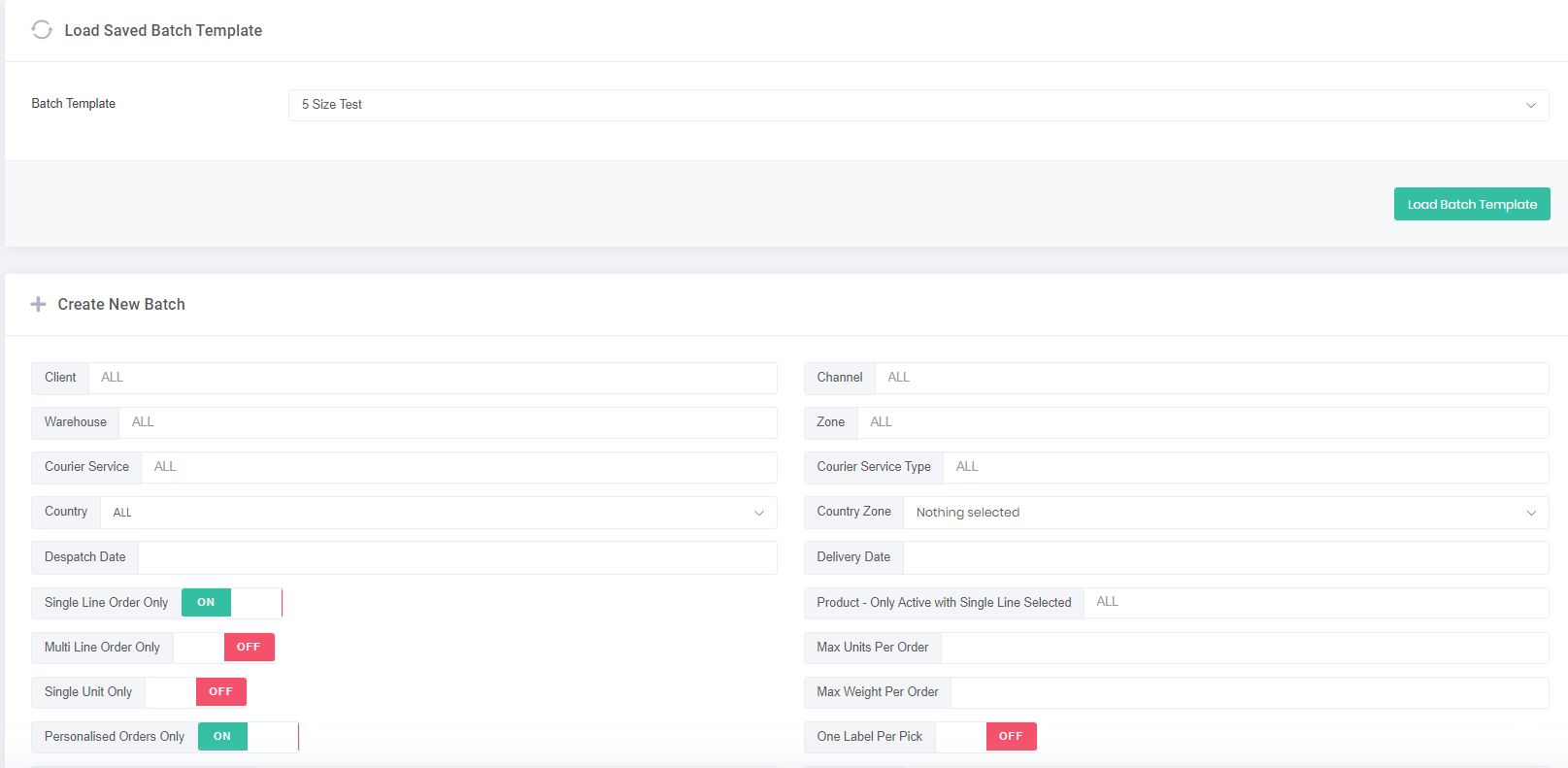Toggle the Personalised Orders Only switch
The image size is (1568, 768).
tap(249, 737)
